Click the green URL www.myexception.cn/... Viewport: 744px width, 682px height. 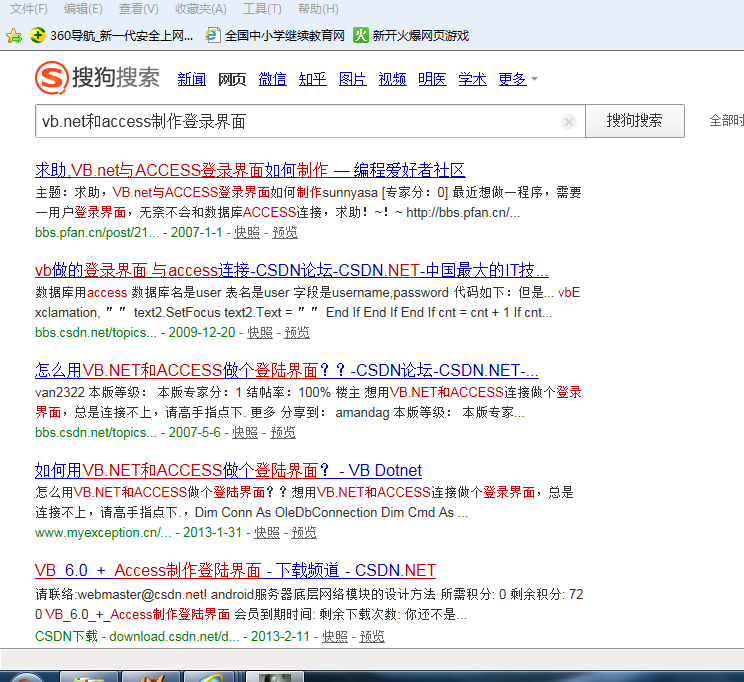[x=103, y=533]
